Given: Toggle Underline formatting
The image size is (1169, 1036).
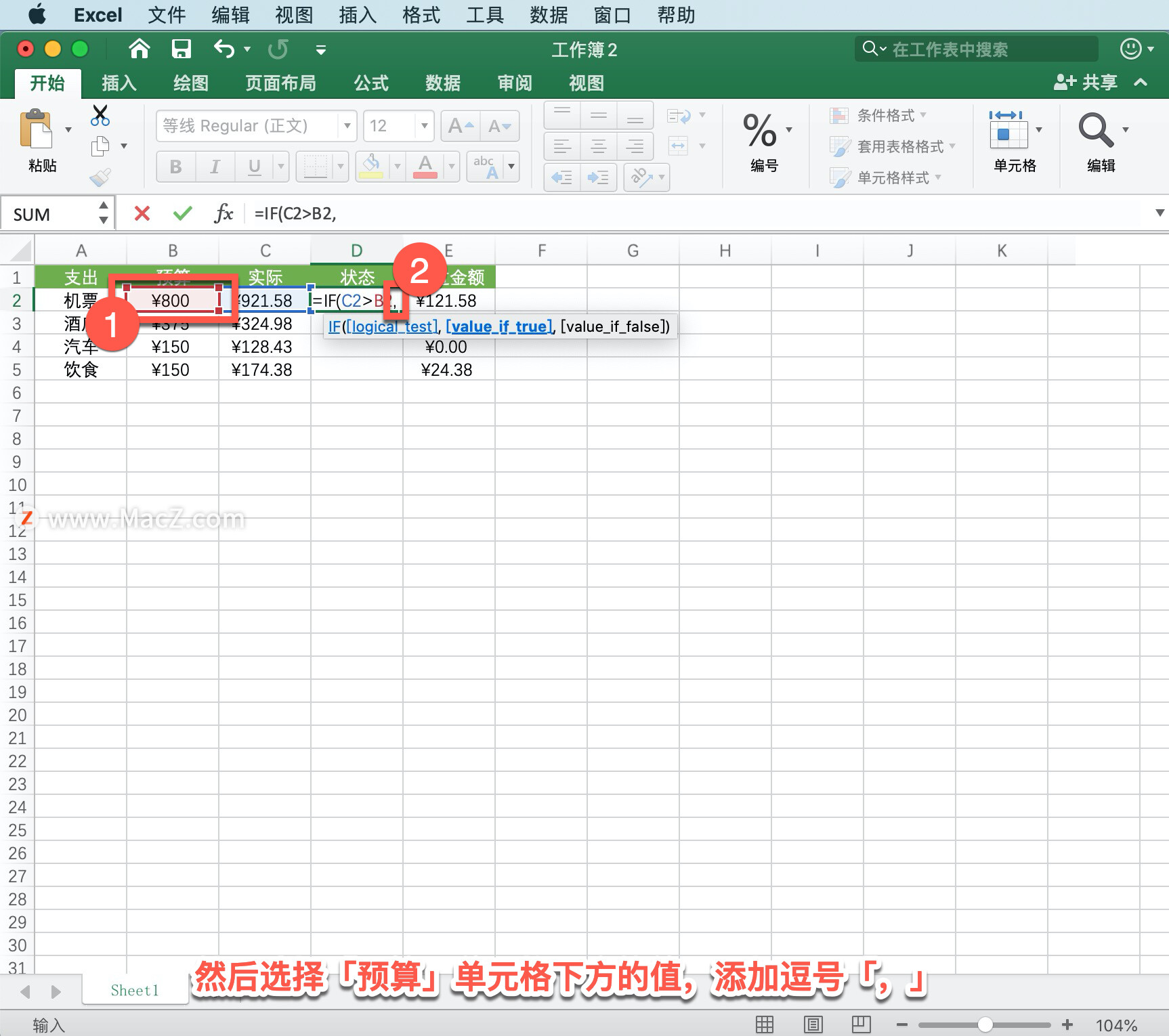Looking at the screenshot, I should [x=255, y=166].
